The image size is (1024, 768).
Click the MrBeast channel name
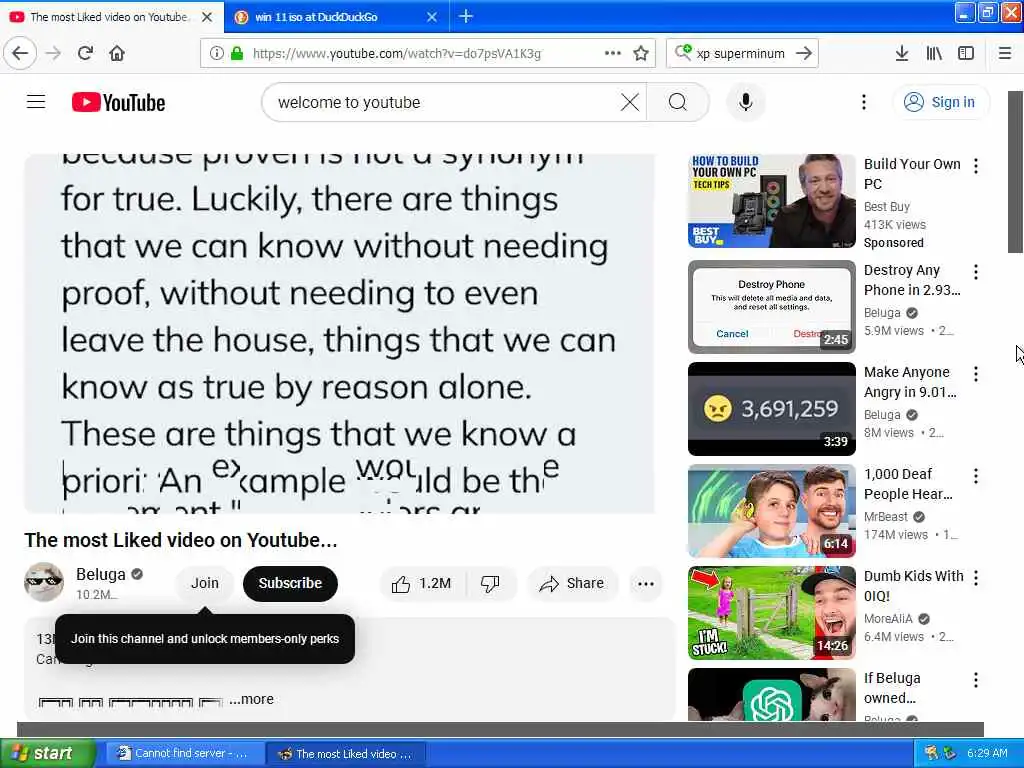[x=886, y=517]
